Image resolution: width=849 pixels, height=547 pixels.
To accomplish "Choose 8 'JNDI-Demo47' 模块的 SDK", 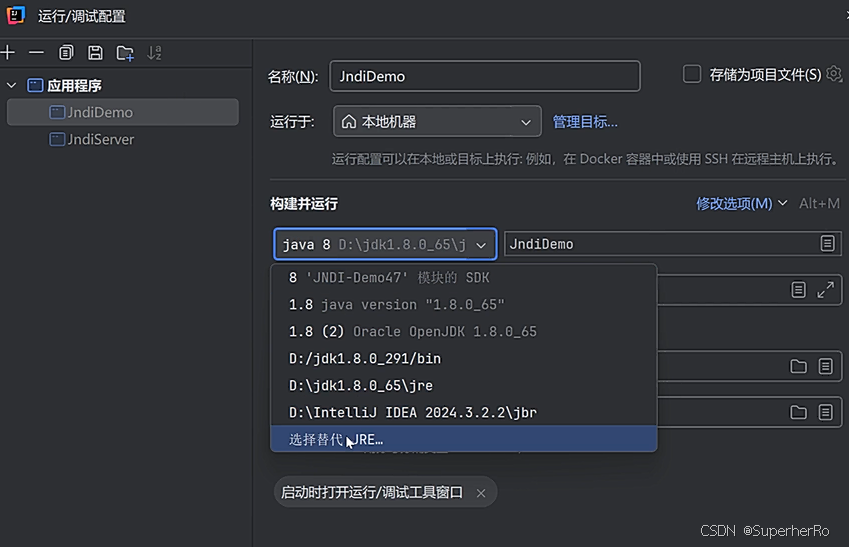I will pos(463,278).
